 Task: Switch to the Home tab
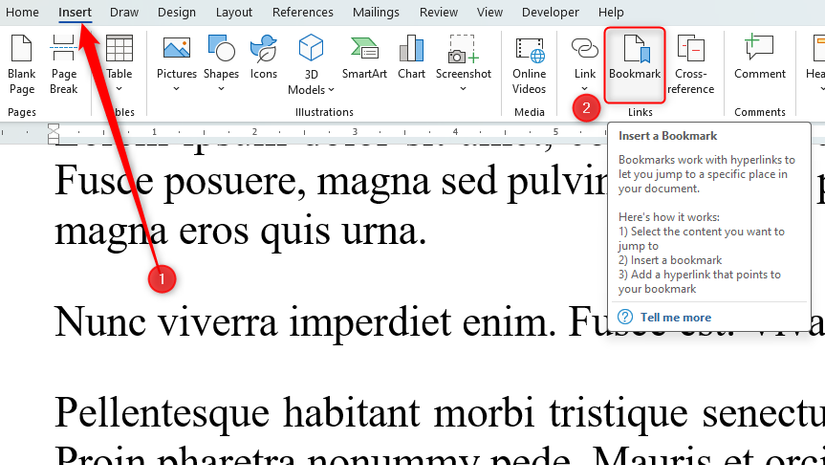(22, 12)
